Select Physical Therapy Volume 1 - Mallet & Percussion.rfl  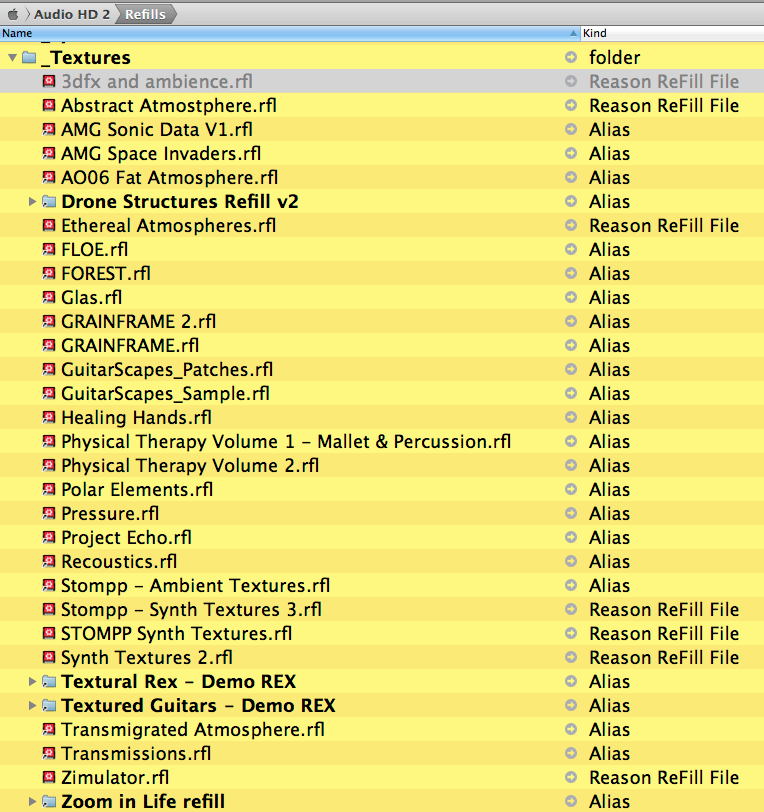point(286,441)
